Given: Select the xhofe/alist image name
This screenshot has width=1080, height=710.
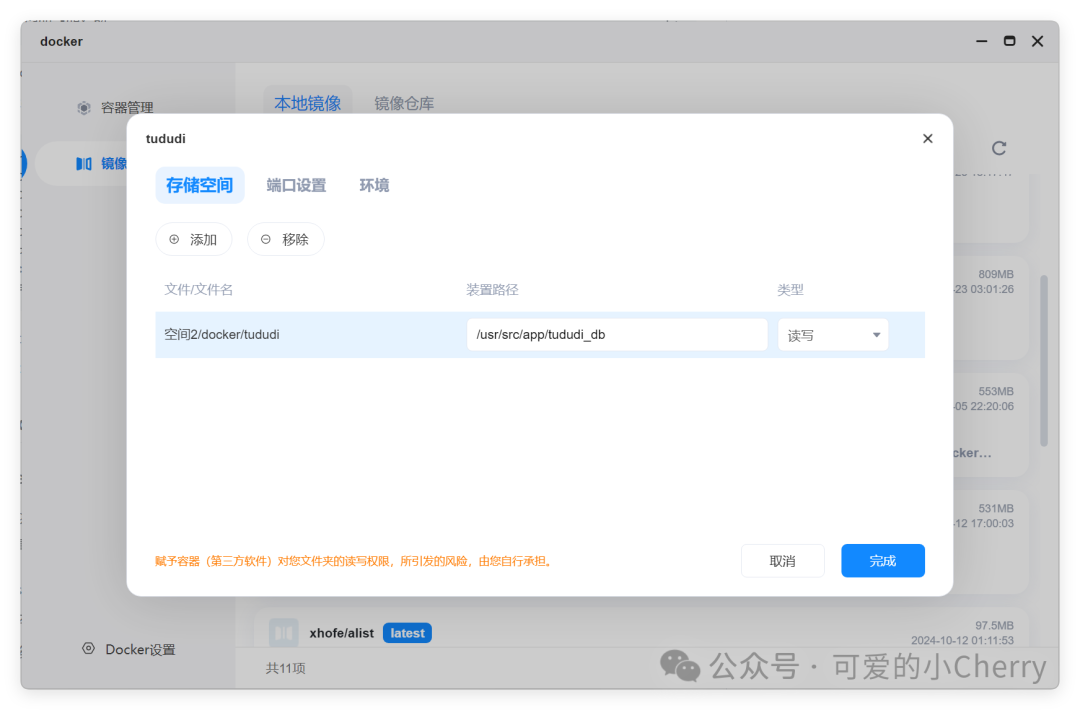Looking at the screenshot, I should (341, 633).
